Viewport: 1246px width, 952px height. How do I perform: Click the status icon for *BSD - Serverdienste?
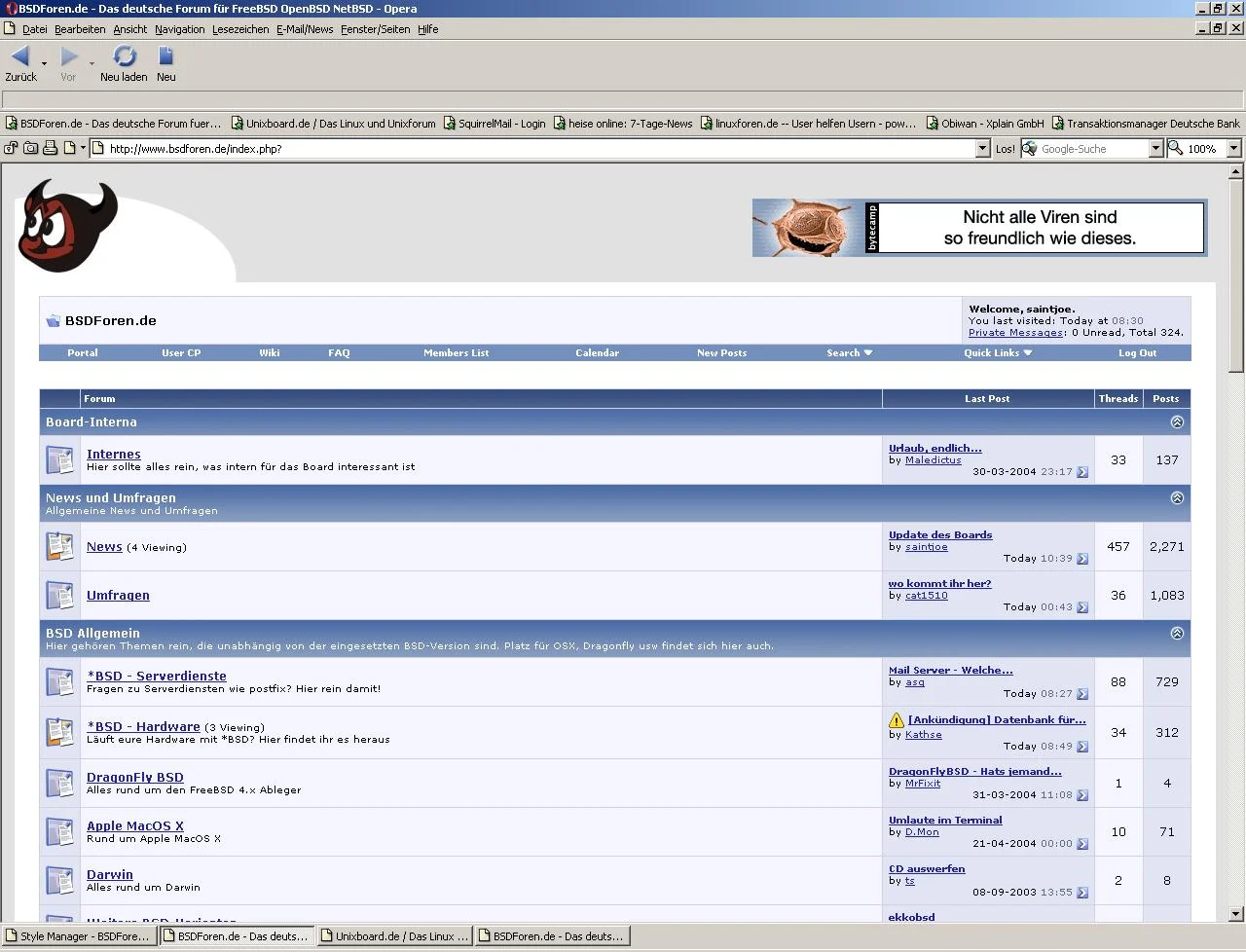point(59,681)
